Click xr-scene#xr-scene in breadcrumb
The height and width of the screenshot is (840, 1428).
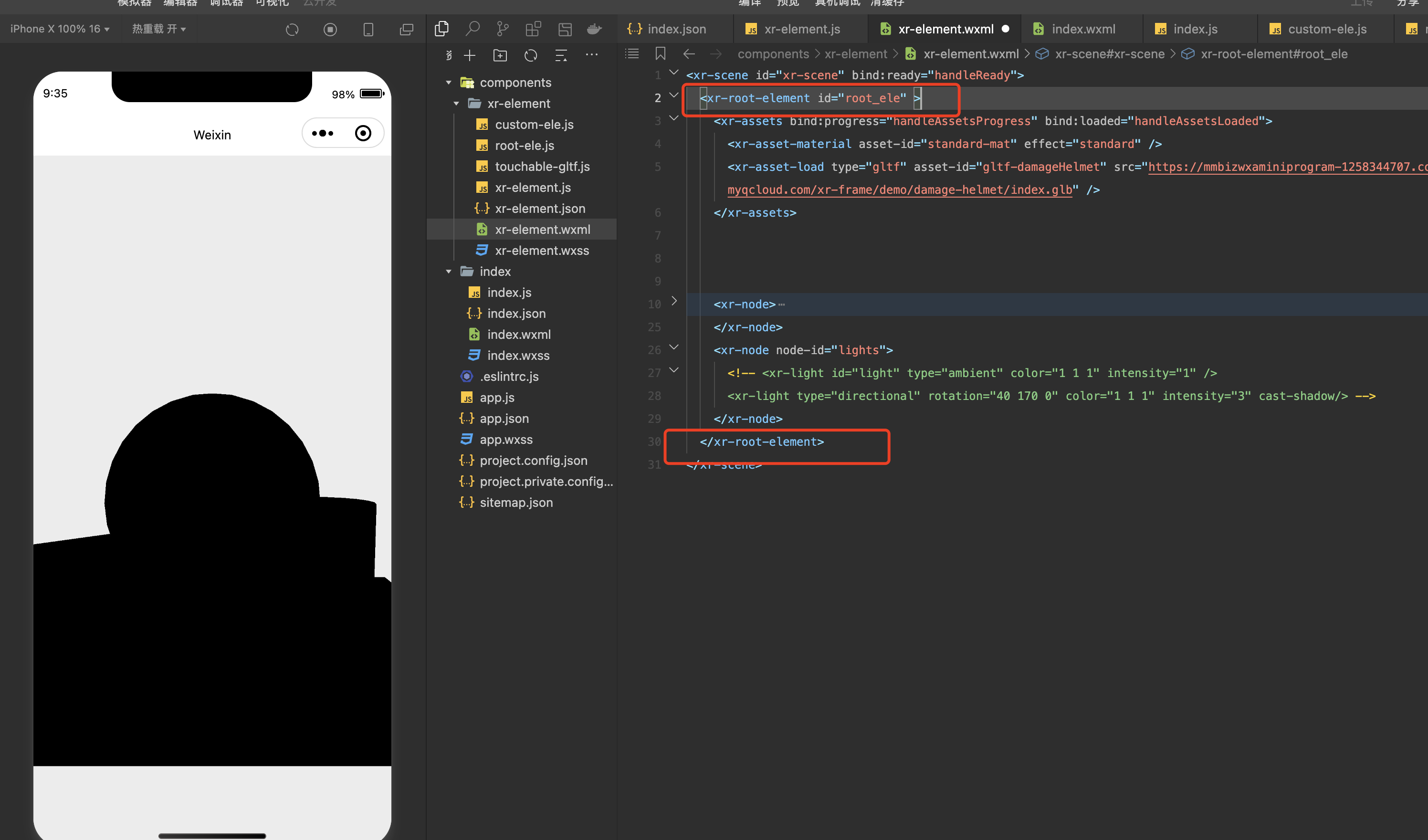(x=1109, y=54)
